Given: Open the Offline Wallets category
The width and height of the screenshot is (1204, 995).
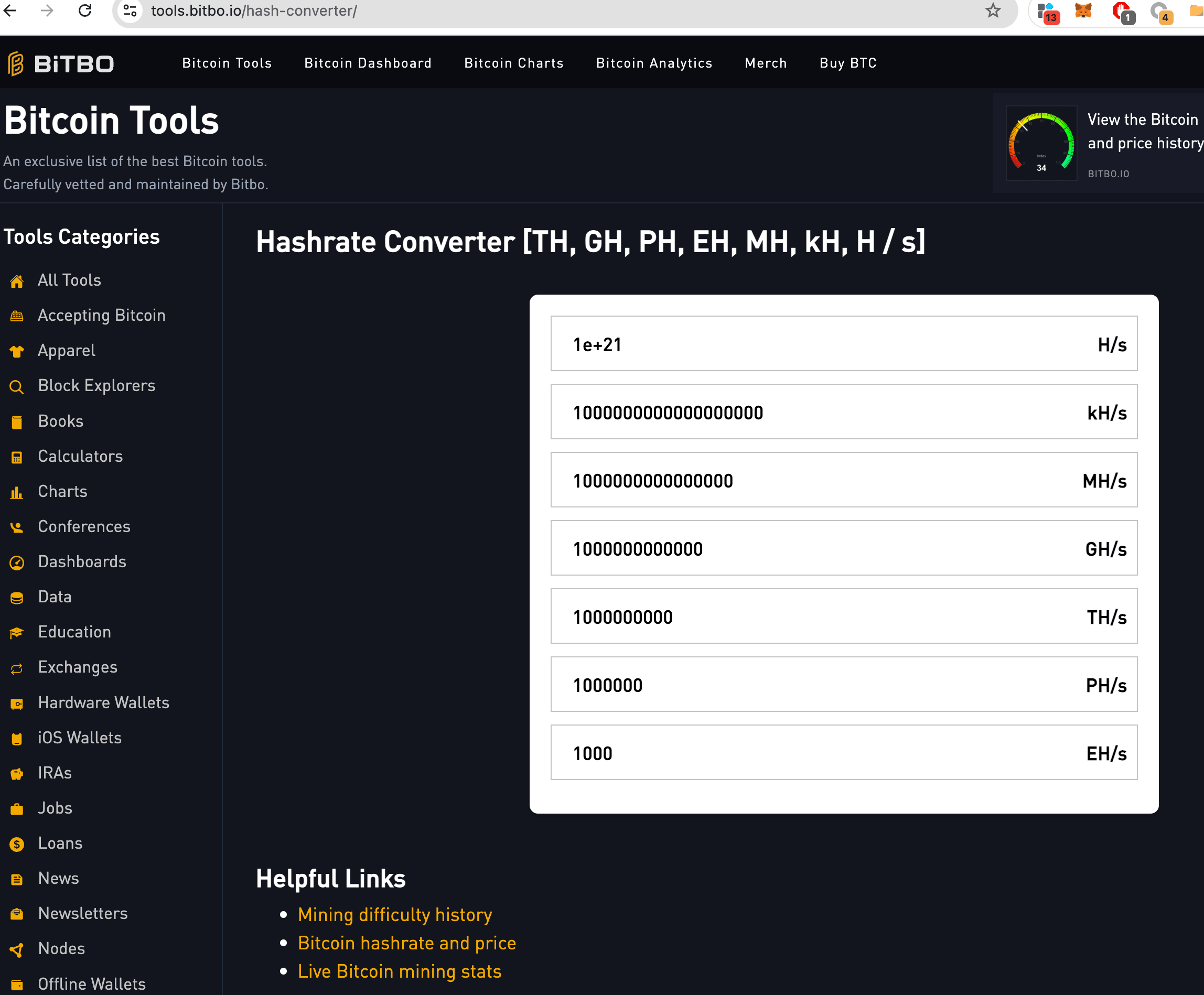Looking at the screenshot, I should [x=92, y=984].
